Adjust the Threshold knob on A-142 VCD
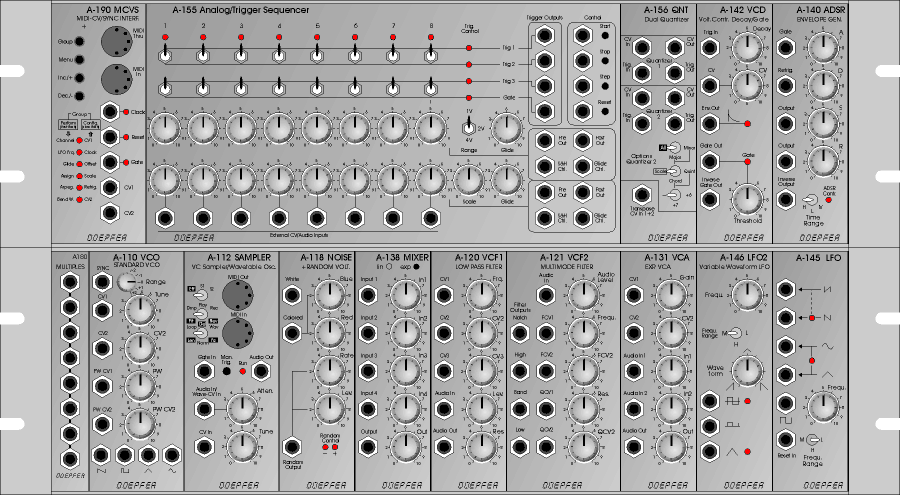Image resolution: width=900 pixels, height=495 pixels. (747, 199)
